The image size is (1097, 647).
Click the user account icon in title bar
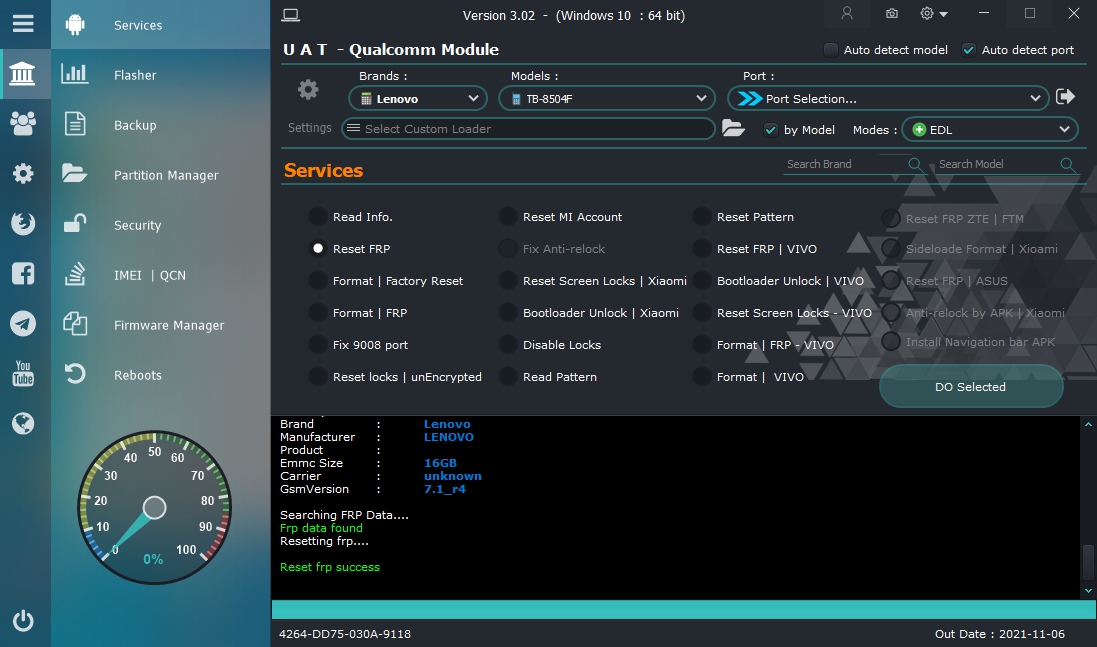847,13
